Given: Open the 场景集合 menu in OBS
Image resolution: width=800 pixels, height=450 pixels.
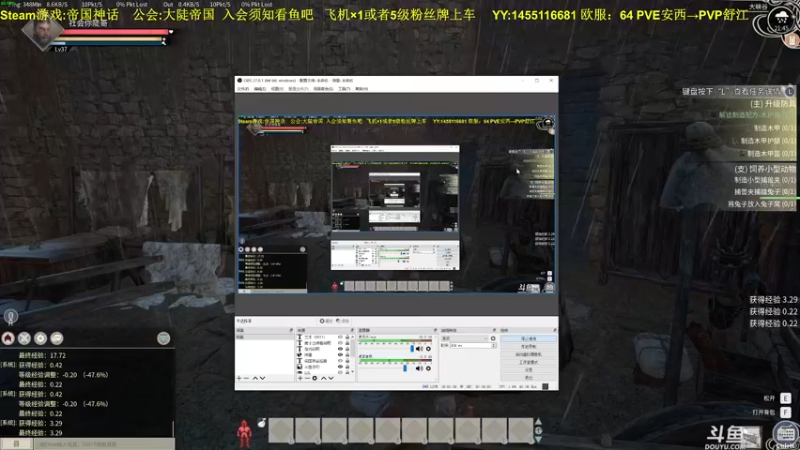Looking at the screenshot, I should point(323,89).
